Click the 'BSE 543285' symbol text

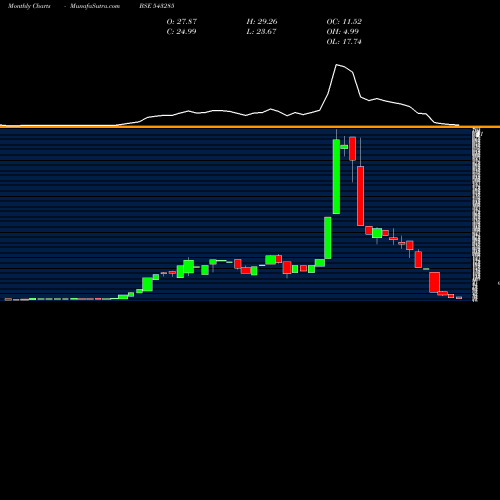[157, 6]
